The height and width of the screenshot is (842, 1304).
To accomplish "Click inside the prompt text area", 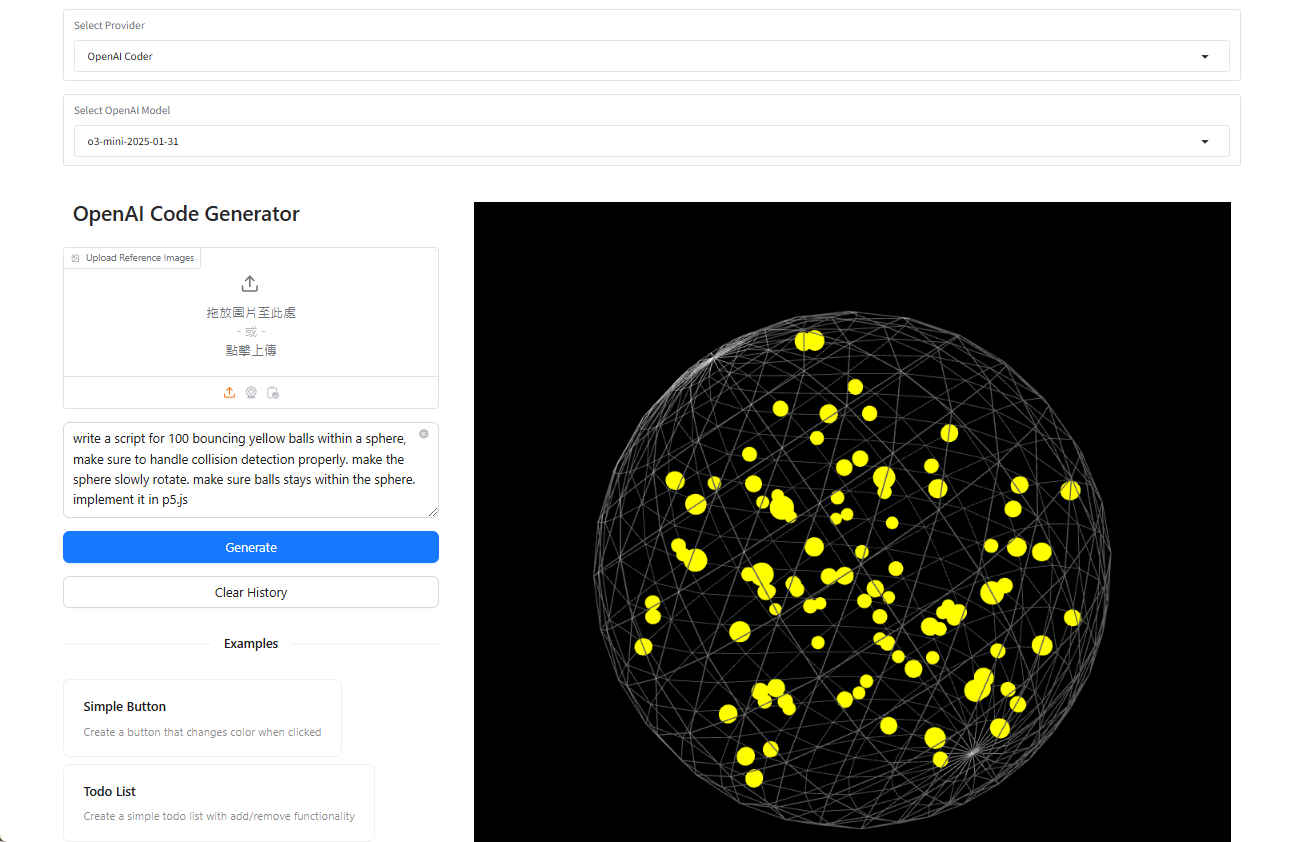I will [251, 470].
